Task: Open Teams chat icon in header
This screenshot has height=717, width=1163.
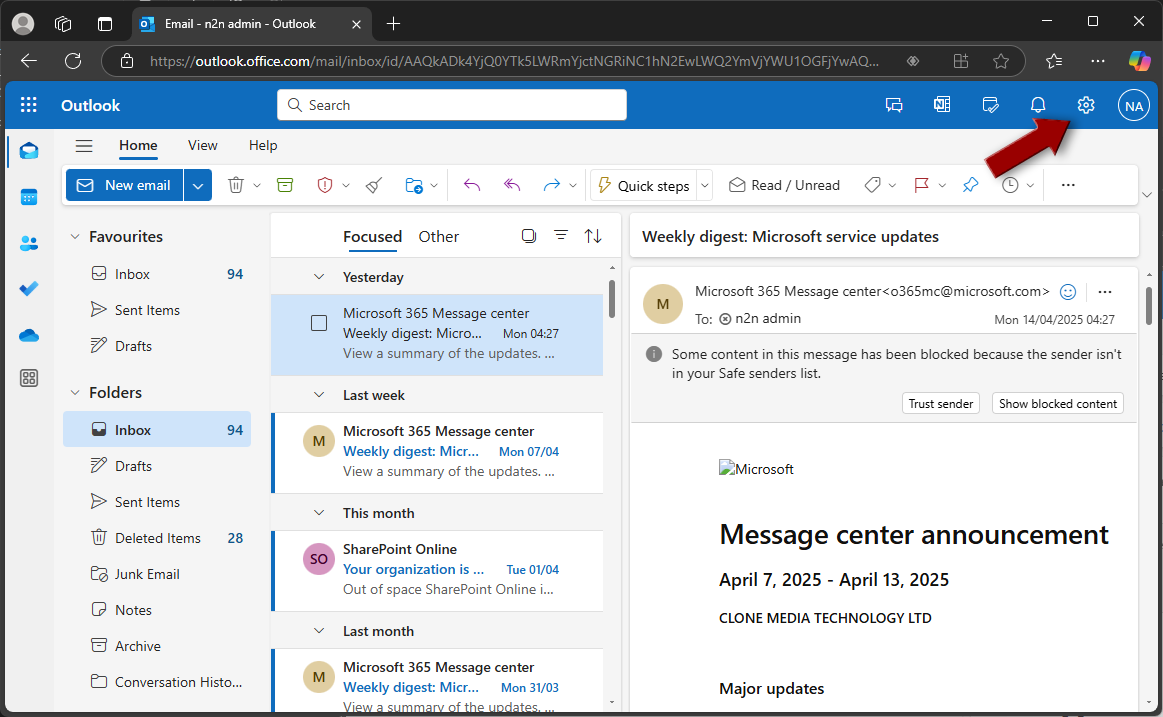Action: [894, 105]
